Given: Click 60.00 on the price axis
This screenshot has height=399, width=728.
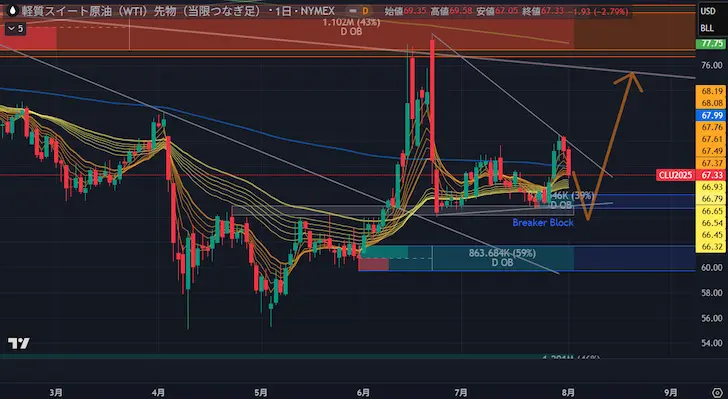Looking at the screenshot, I should 712,268.
